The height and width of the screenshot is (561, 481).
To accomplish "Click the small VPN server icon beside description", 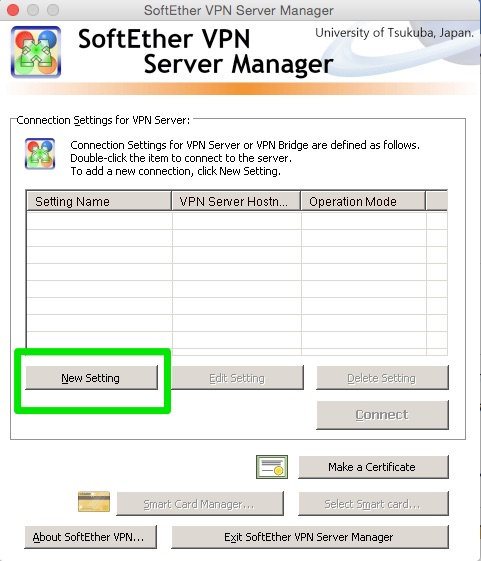I will point(40,153).
